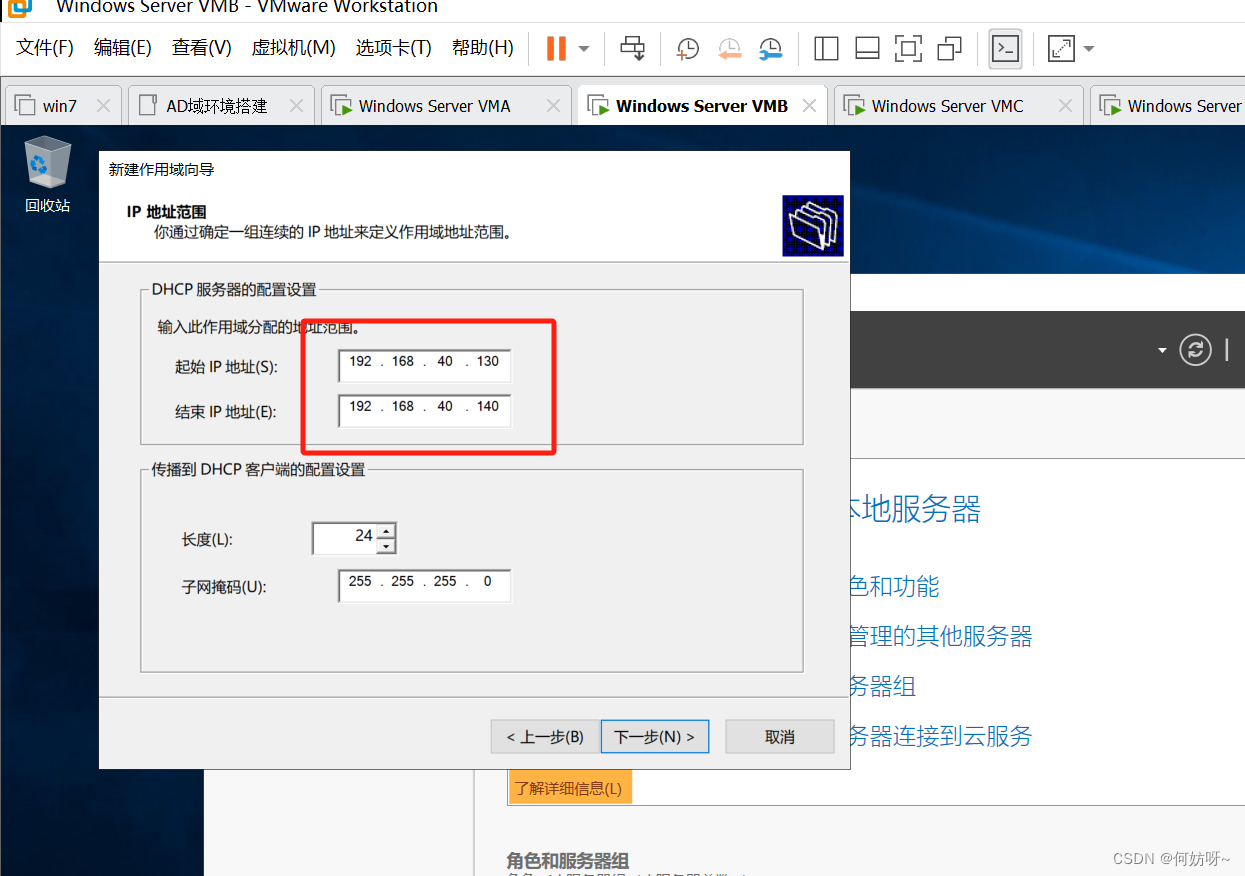Click Send Ctrl+Alt+Del toolbar icon

(633, 48)
